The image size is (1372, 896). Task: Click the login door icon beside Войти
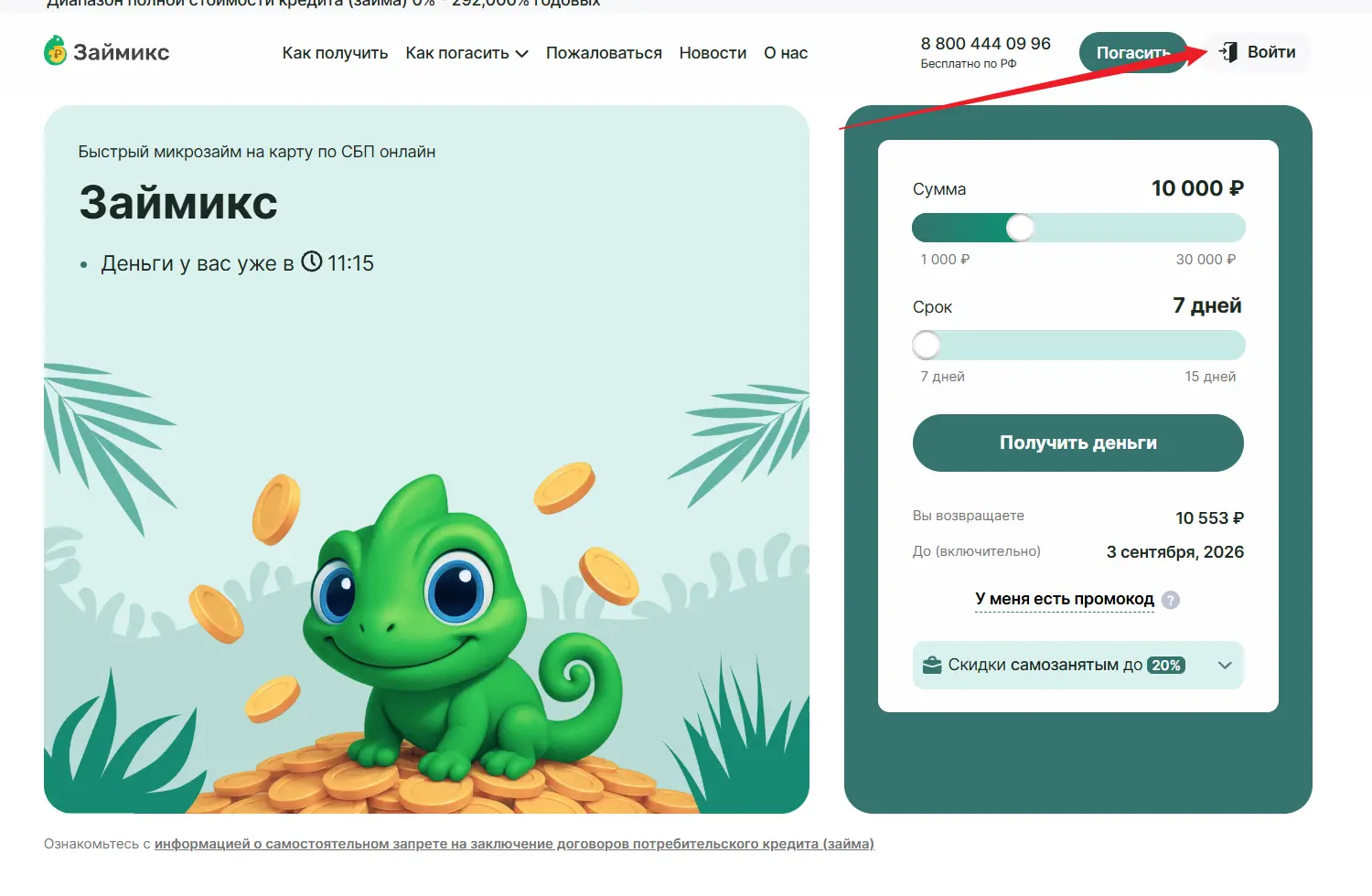(x=1228, y=52)
